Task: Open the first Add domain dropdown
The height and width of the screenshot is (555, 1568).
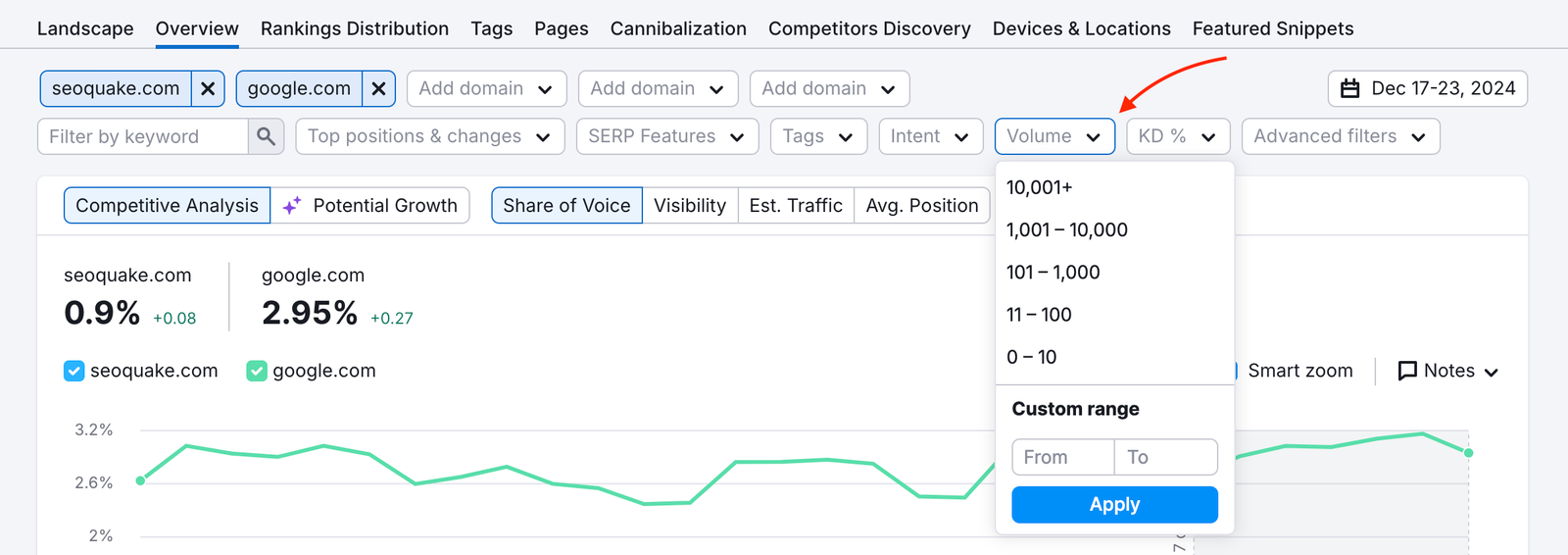Action: coord(486,88)
